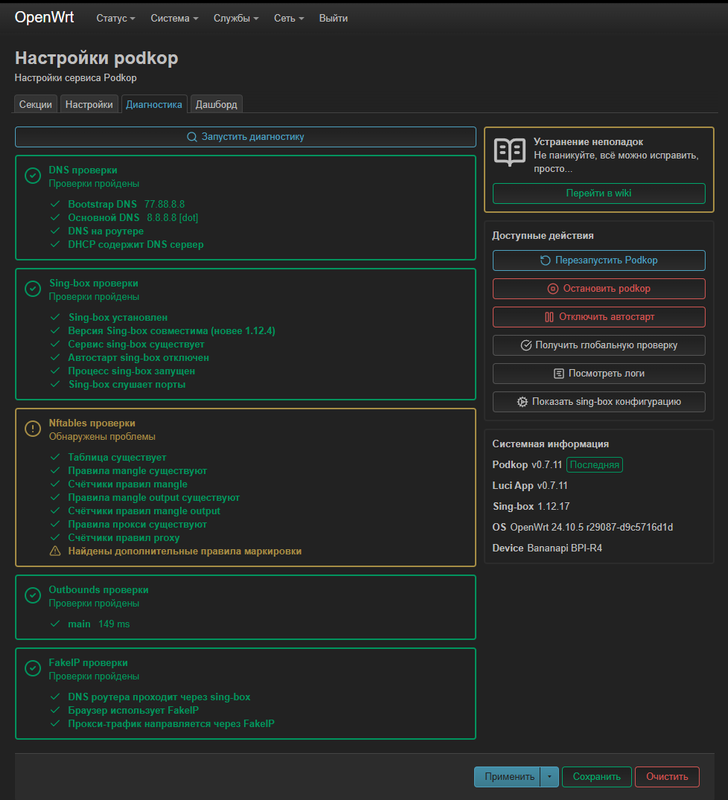Click the checkmark beside Правила прокси существуют
728x800 pixels.
coord(55,524)
